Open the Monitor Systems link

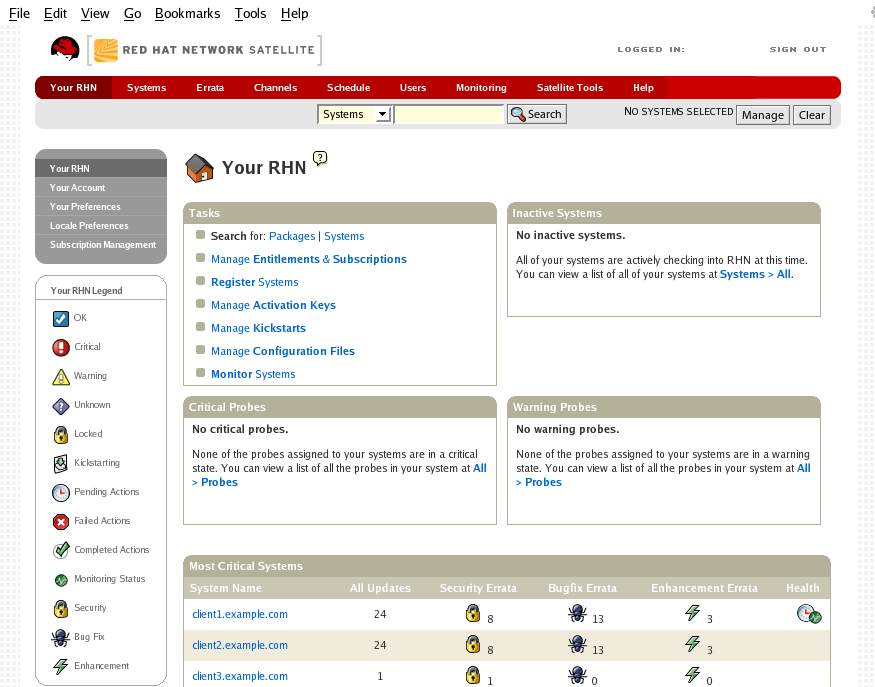click(x=253, y=374)
